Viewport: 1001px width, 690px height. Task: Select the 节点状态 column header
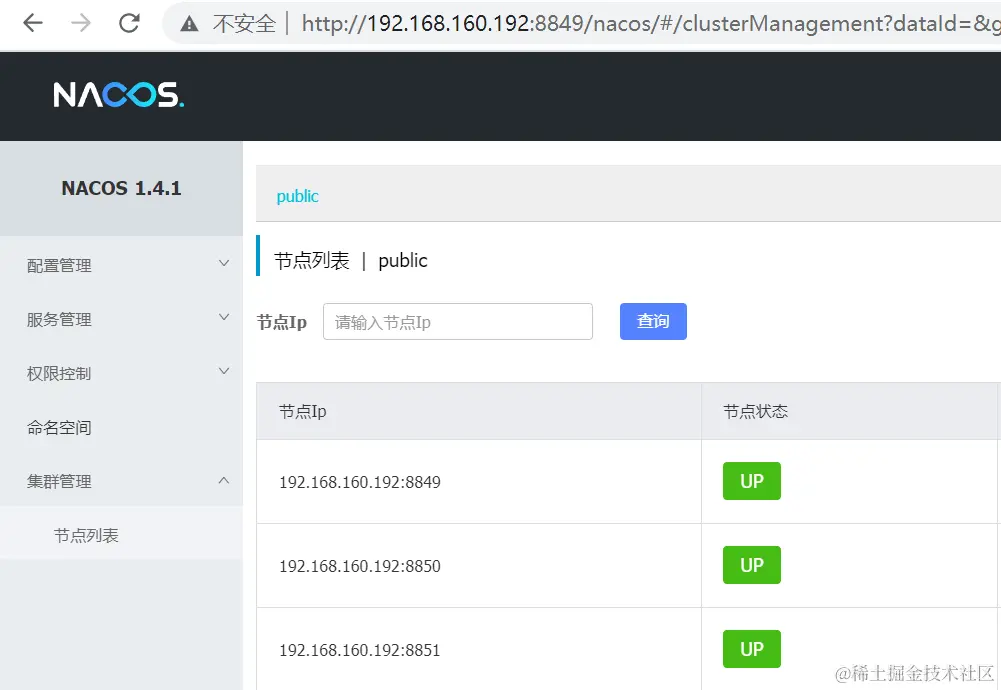pyautogui.click(x=755, y=411)
